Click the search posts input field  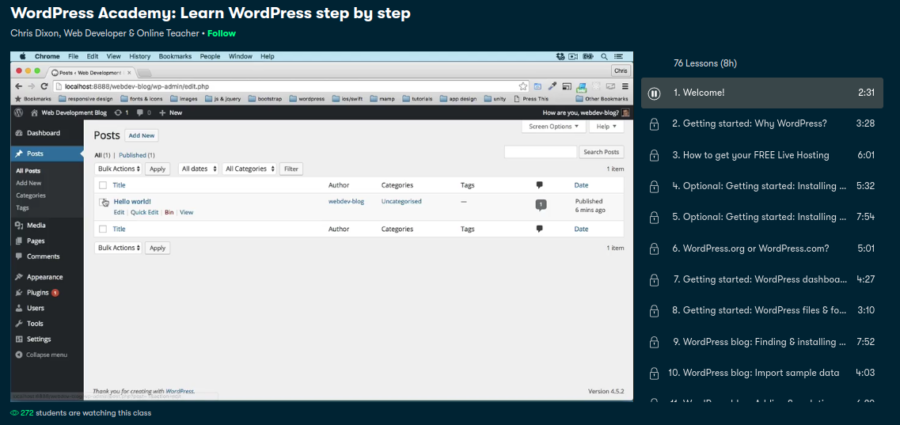[x=540, y=152]
